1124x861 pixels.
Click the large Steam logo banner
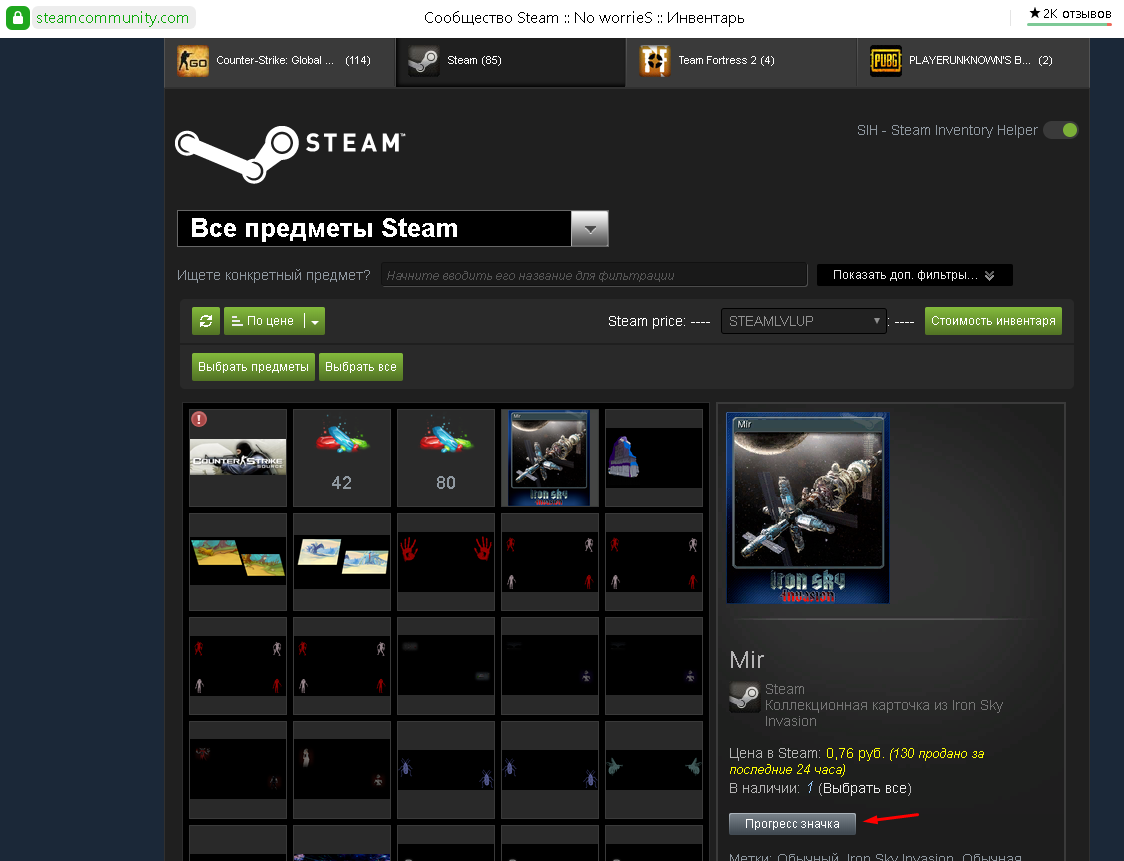point(290,153)
